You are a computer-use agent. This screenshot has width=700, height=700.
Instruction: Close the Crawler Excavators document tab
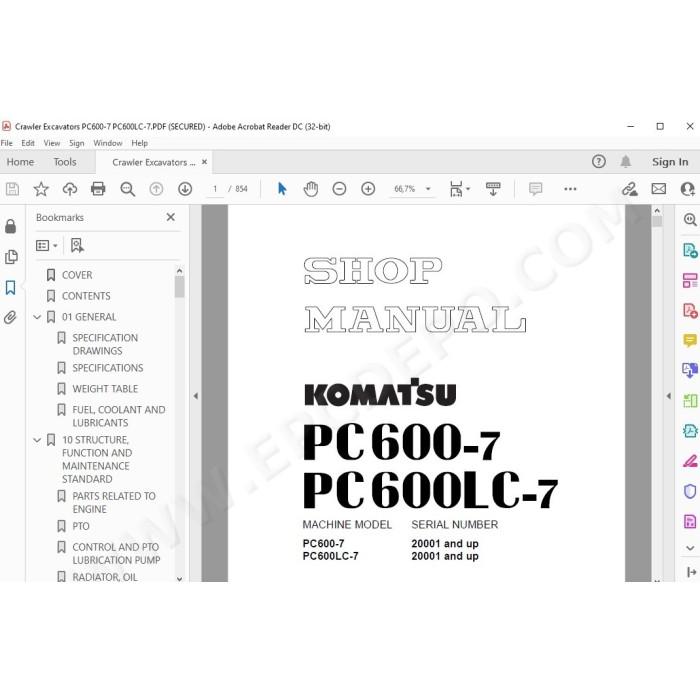pyautogui.click(x=204, y=162)
